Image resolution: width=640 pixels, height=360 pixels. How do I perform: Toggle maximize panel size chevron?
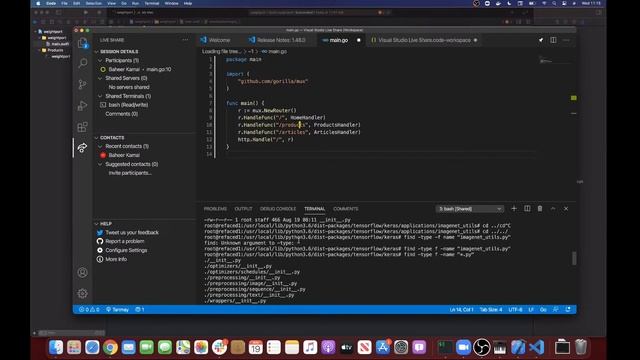coord(553,209)
